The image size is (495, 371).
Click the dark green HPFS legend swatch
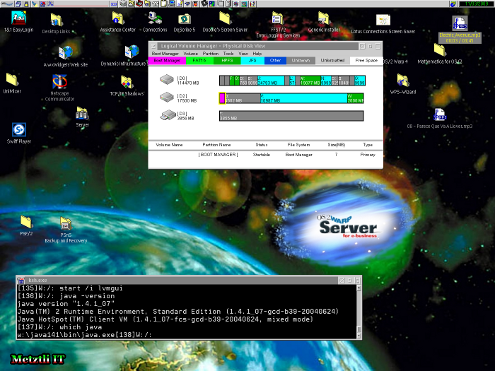(x=227, y=60)
